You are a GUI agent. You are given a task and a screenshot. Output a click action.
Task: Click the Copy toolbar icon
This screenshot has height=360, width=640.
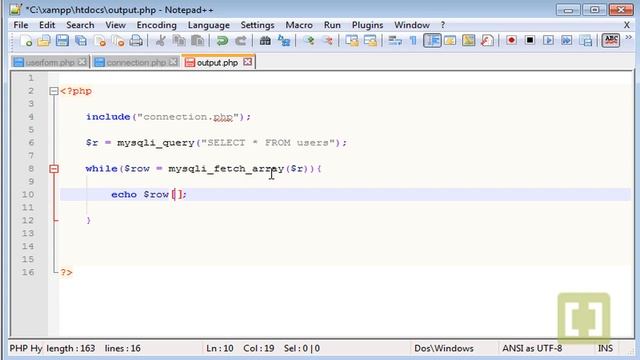coord(179,40)
